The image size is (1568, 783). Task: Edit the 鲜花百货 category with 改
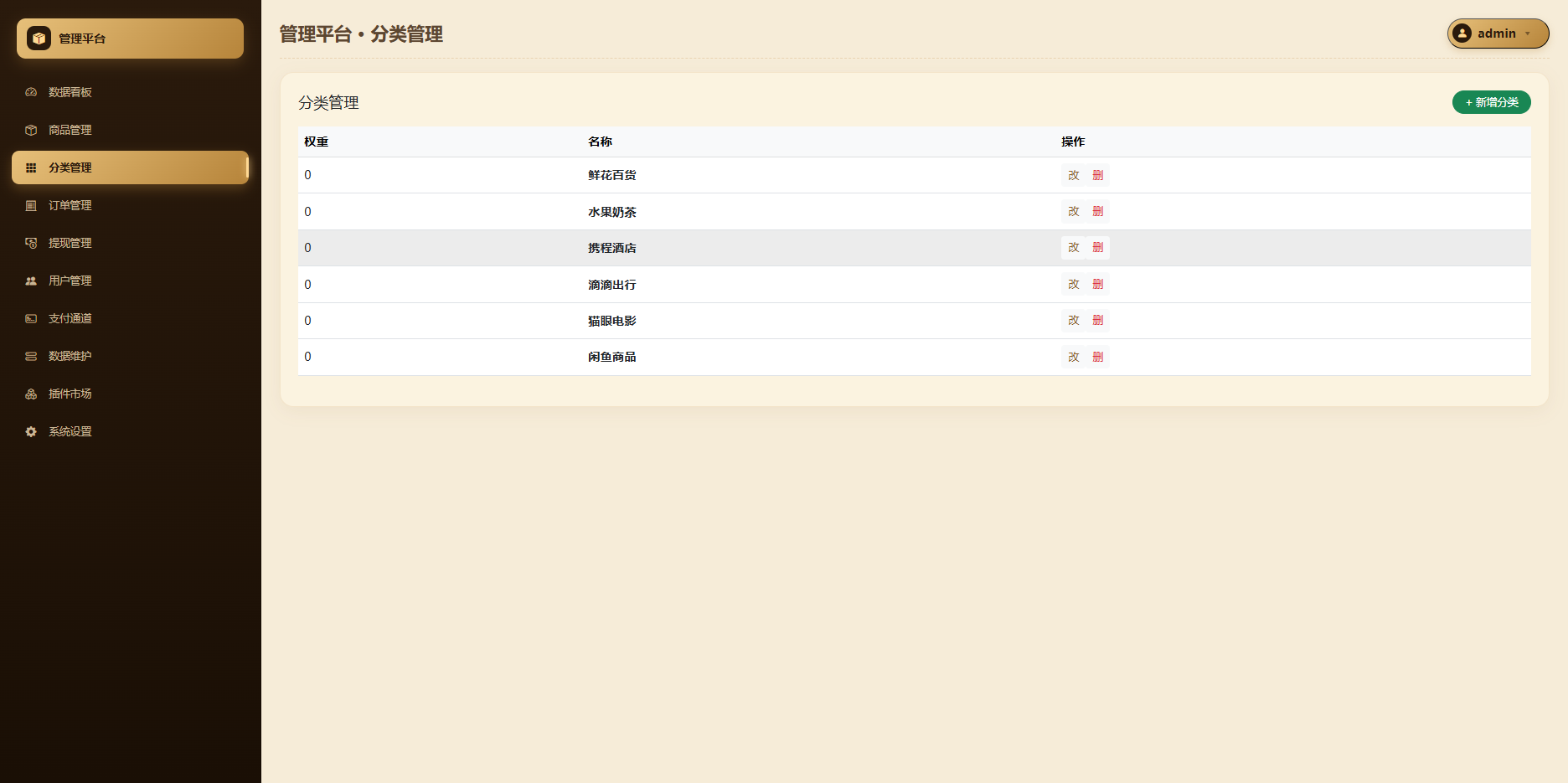tap(1074, 175)
